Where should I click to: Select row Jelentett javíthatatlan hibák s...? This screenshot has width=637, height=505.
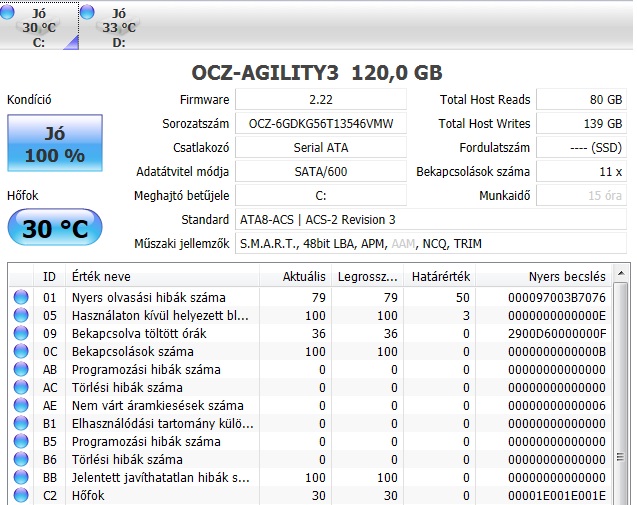click(x=310, y=477)
